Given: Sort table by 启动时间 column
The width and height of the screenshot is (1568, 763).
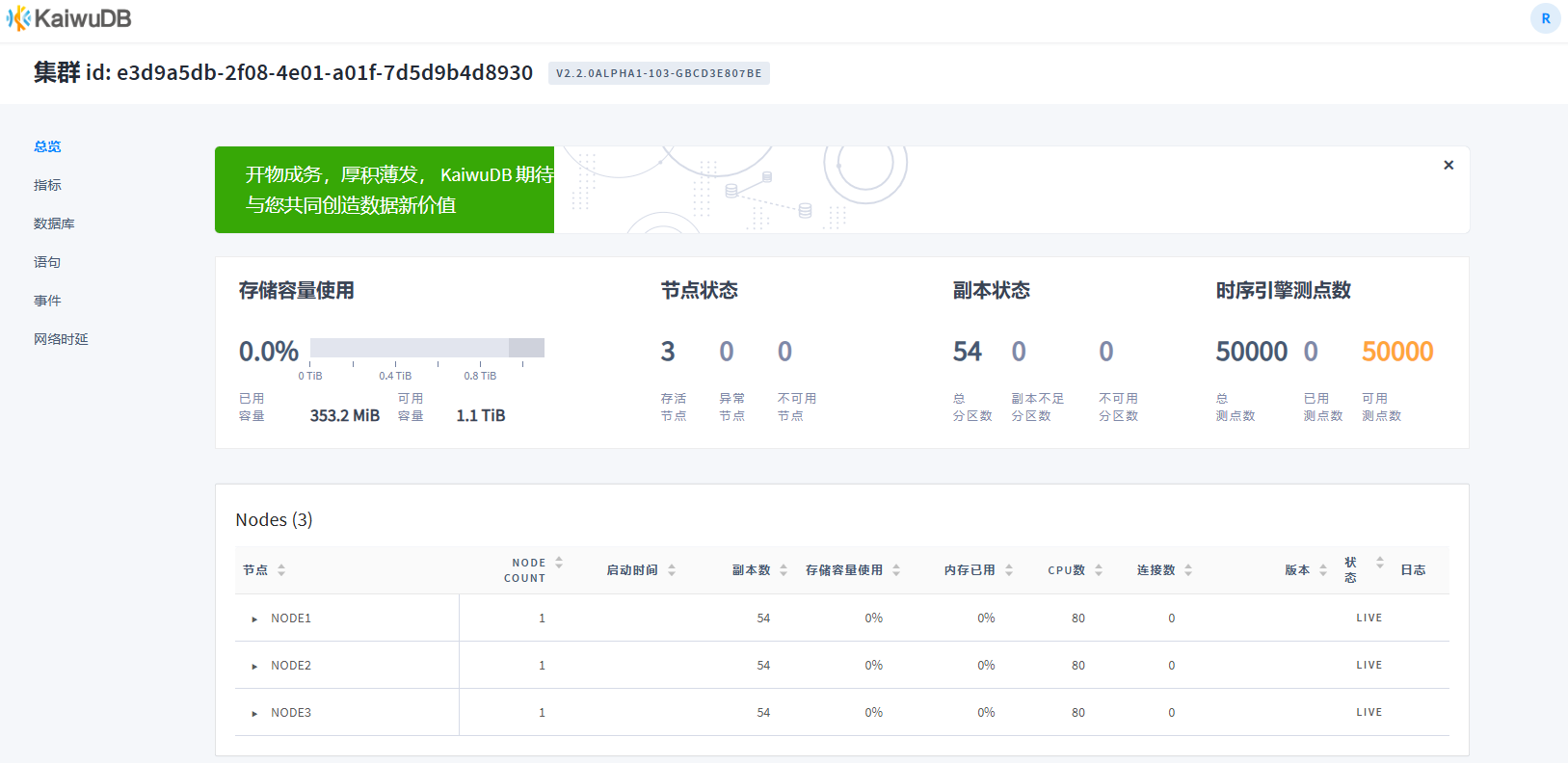Looking at the screenshot, I should [641, 570].
